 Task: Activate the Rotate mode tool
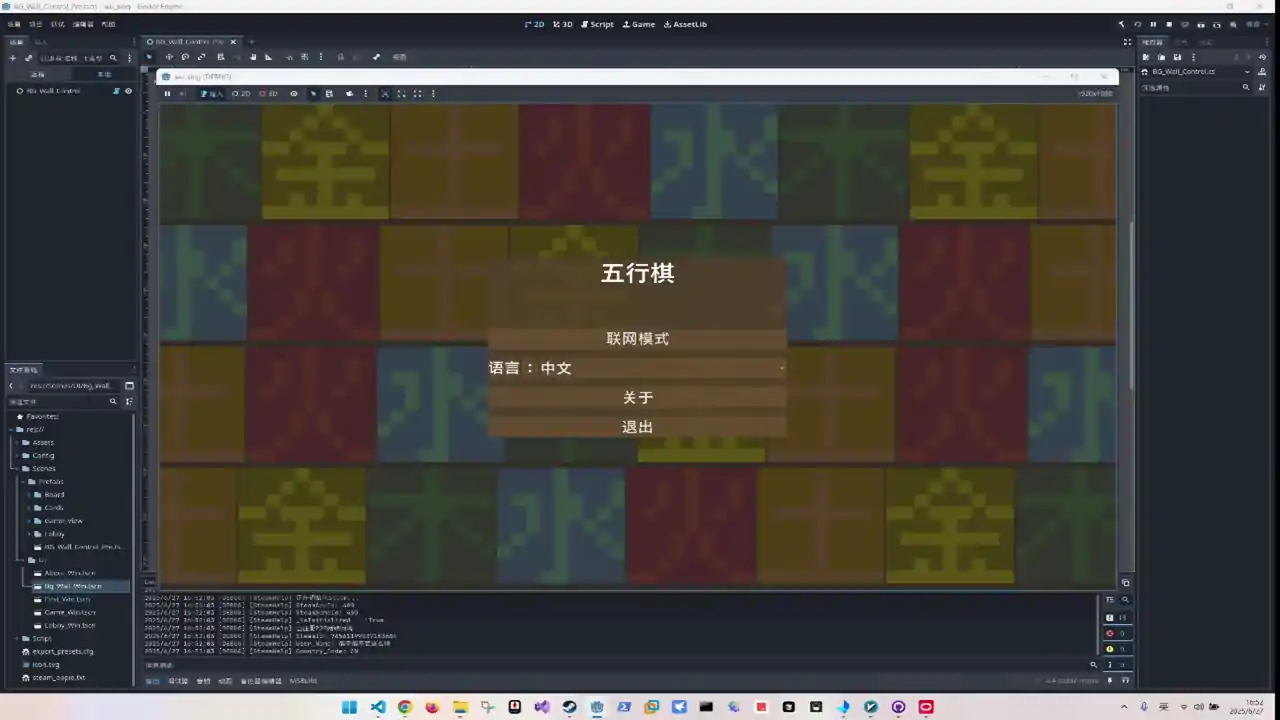[185, 57]
